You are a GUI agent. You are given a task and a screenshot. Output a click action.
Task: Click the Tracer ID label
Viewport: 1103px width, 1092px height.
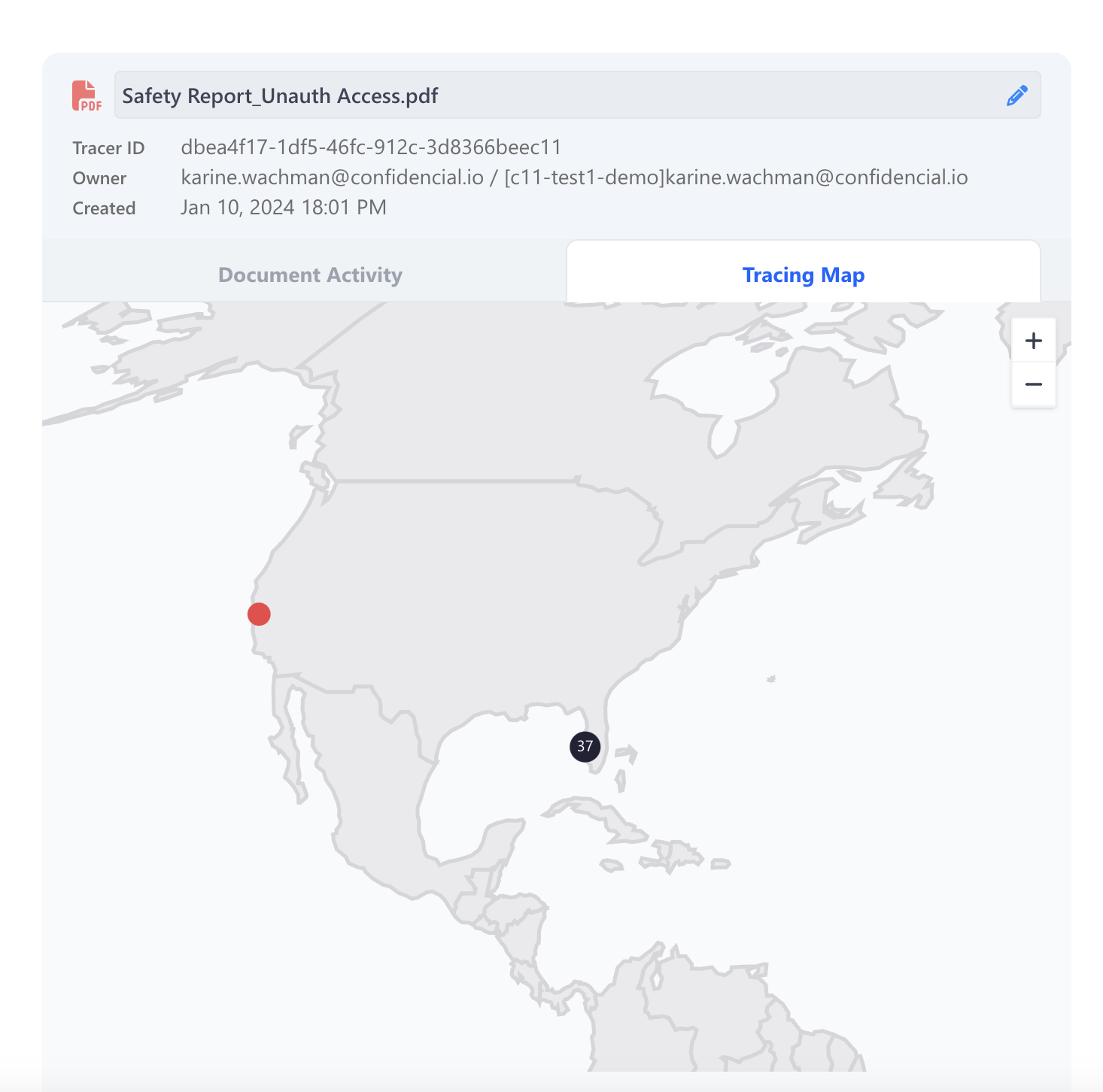tap(108, 148)
